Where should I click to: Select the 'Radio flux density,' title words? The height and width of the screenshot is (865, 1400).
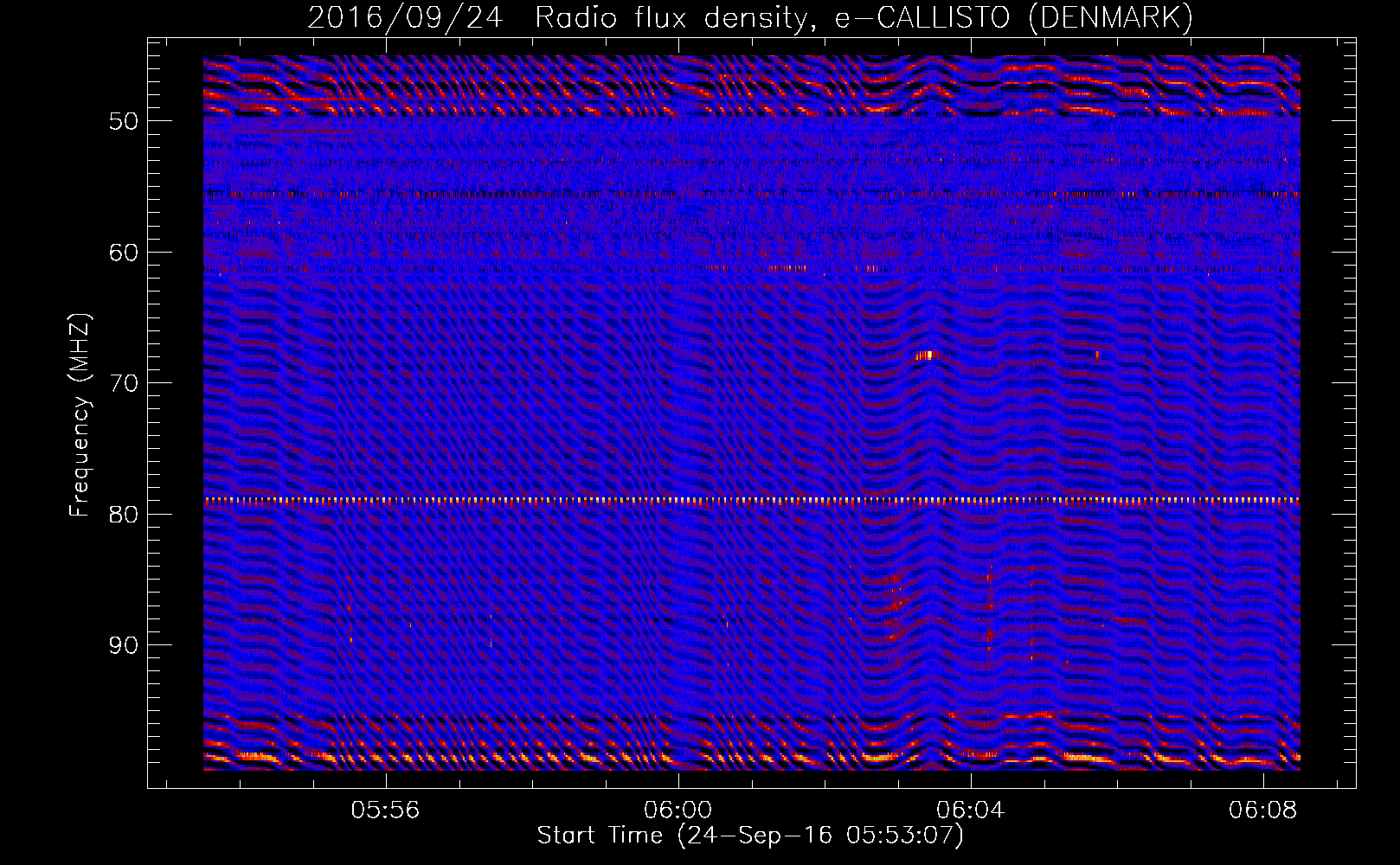click(x=674, y=18)
